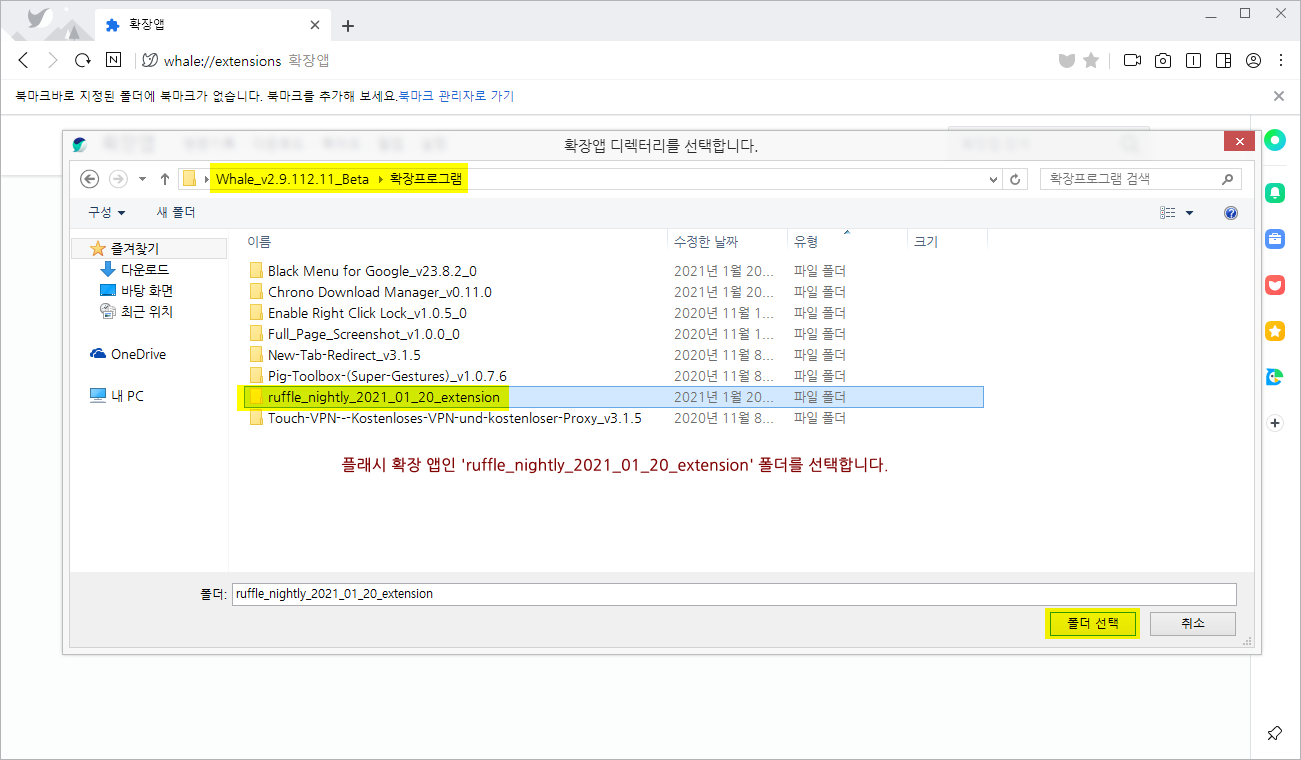Open the screen capture camera tool
Screen dimensions: 1301x760
1163,60
